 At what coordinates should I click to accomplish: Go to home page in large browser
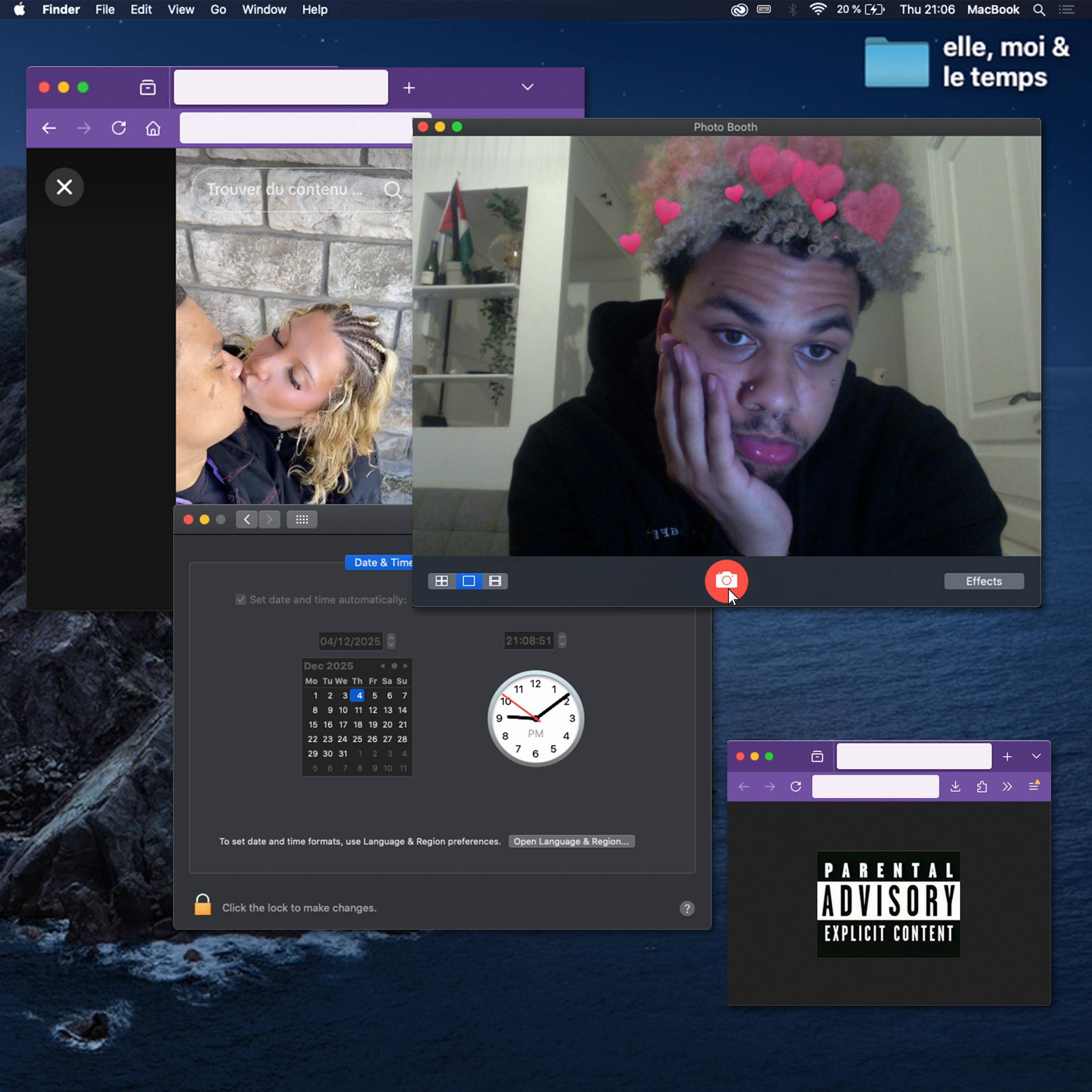[x=153, y=129]
